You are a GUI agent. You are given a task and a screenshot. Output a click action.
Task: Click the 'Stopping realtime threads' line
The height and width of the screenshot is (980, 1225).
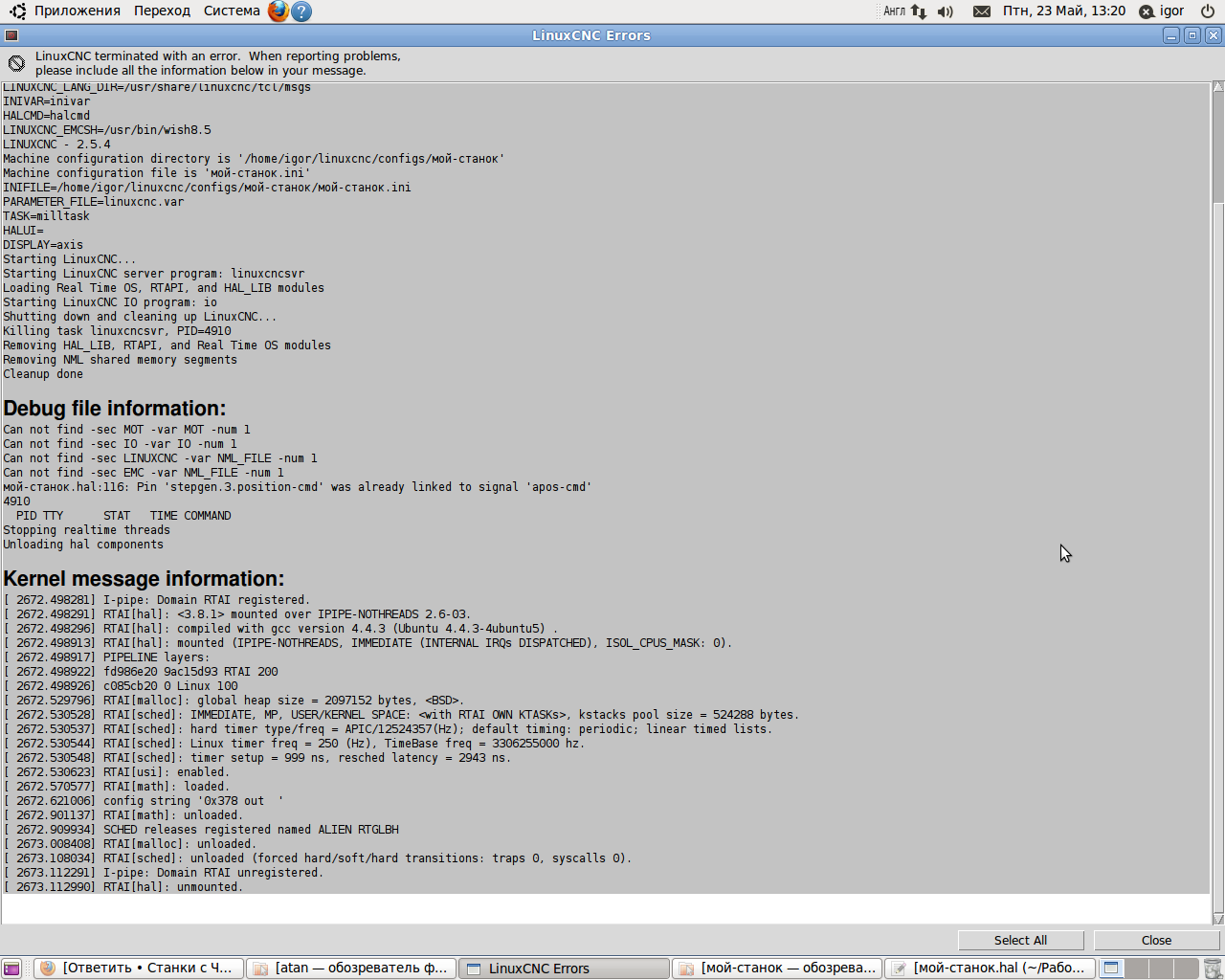click(86, 530)
